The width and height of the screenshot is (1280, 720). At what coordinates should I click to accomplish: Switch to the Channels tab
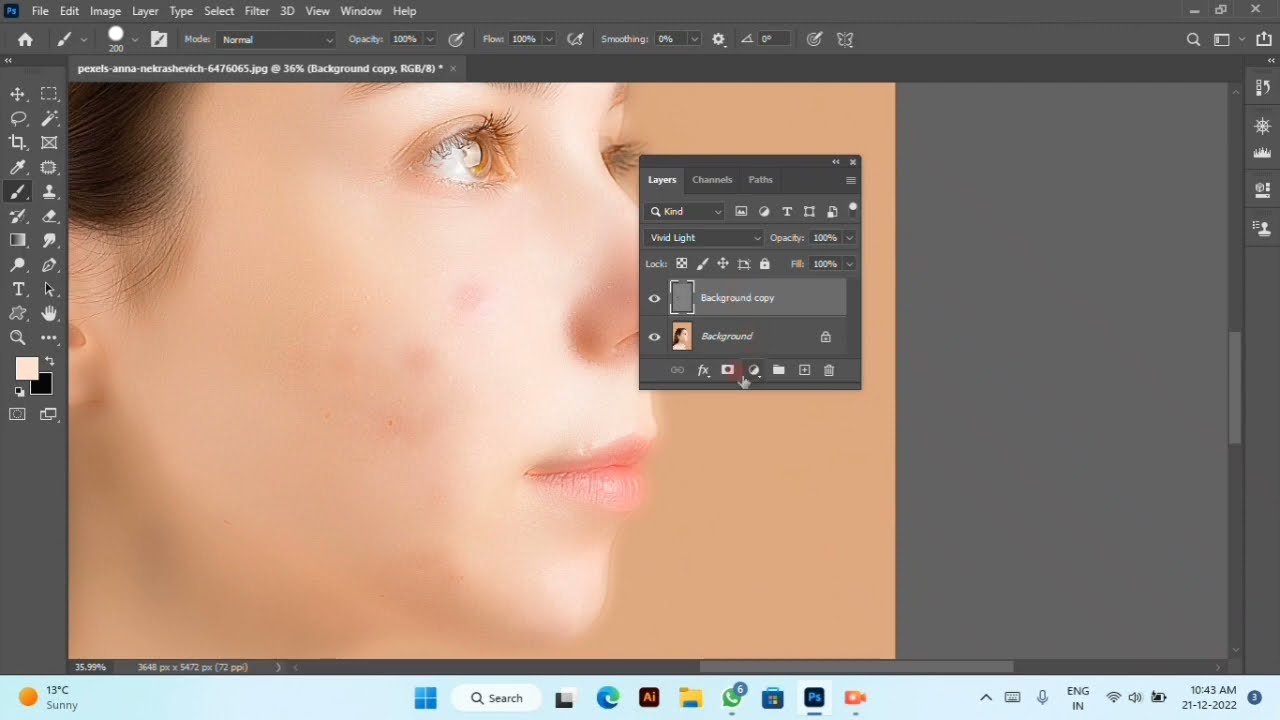pos(712,180)
